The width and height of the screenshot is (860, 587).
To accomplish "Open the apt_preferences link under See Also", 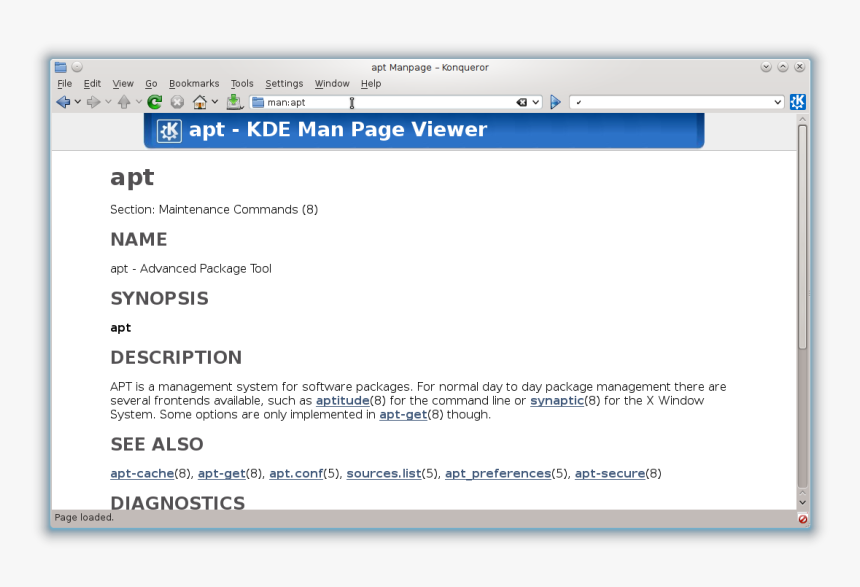I will tap(498, 473).
